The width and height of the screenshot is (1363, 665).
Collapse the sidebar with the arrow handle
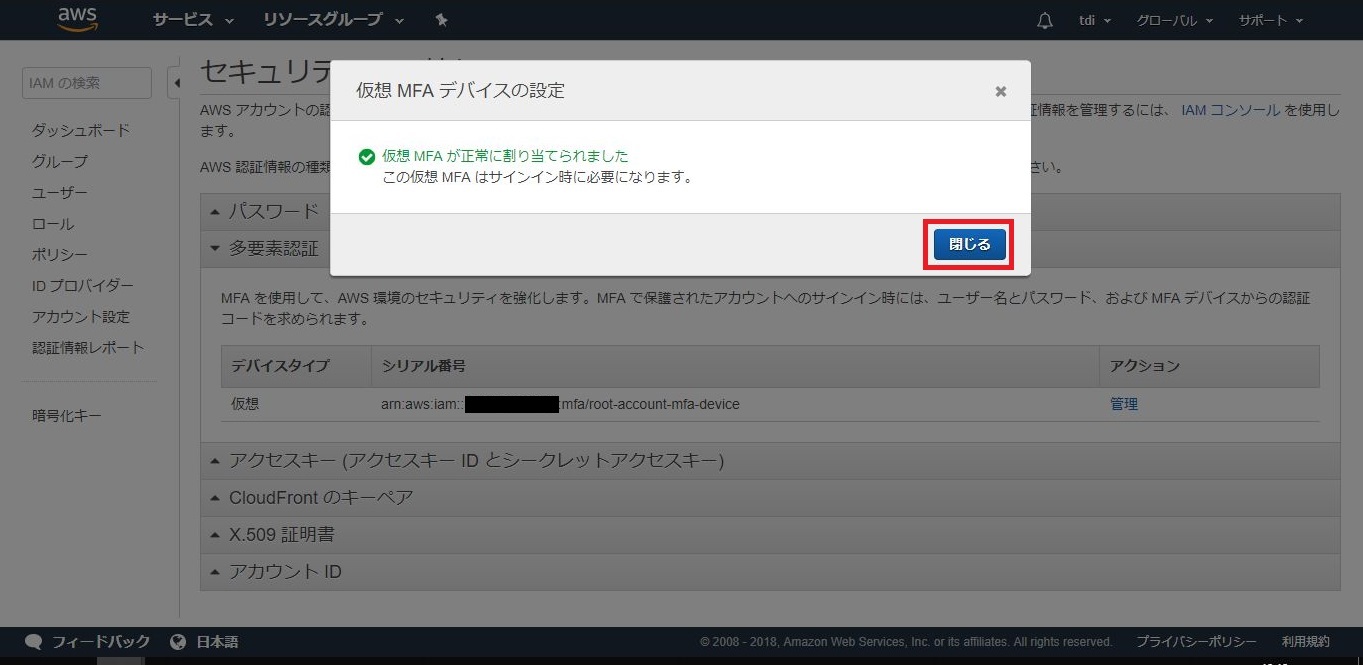coord(176,83)
